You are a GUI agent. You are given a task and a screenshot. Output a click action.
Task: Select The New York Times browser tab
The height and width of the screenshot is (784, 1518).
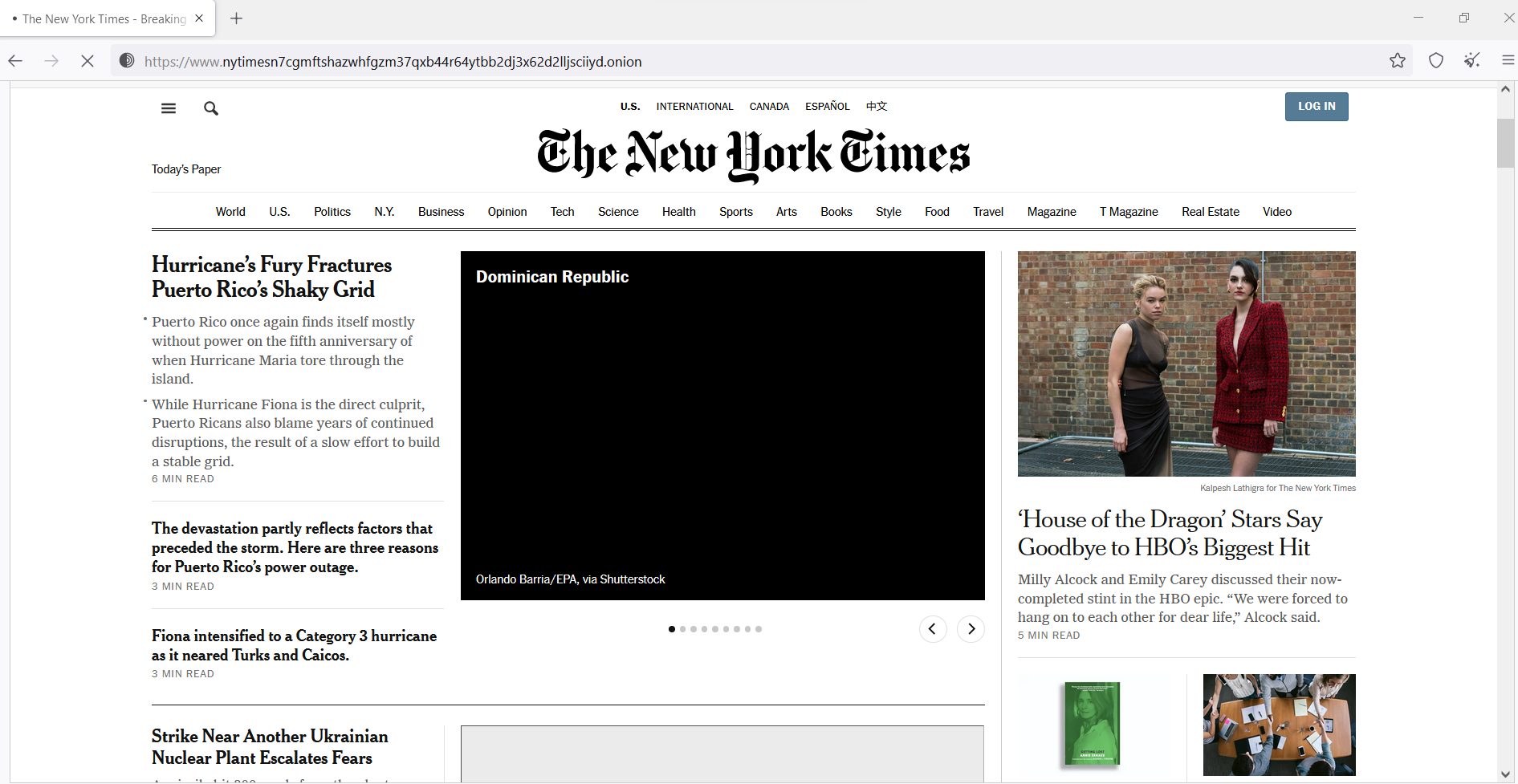(x=102, y=18)
